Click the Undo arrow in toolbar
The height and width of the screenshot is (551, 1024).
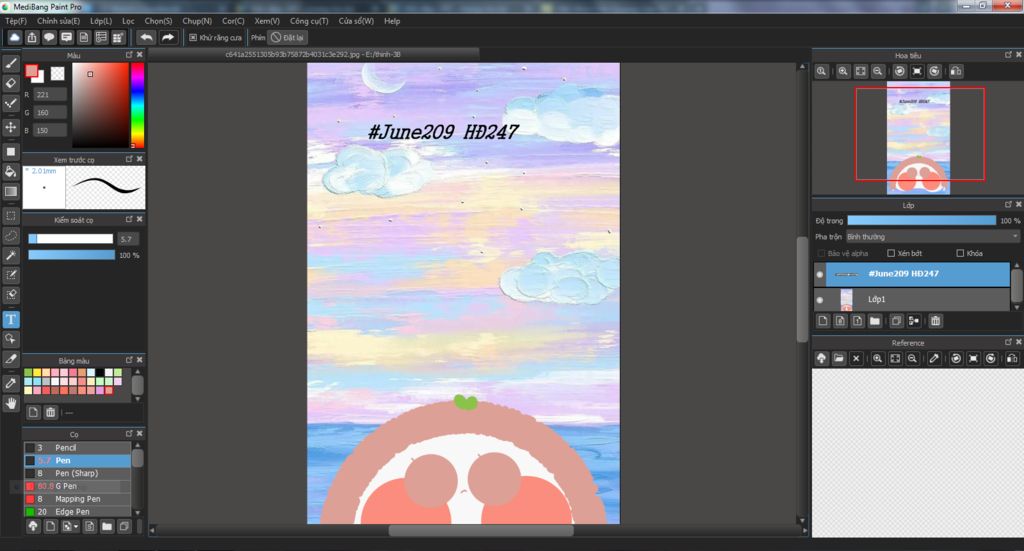(146, 38)
